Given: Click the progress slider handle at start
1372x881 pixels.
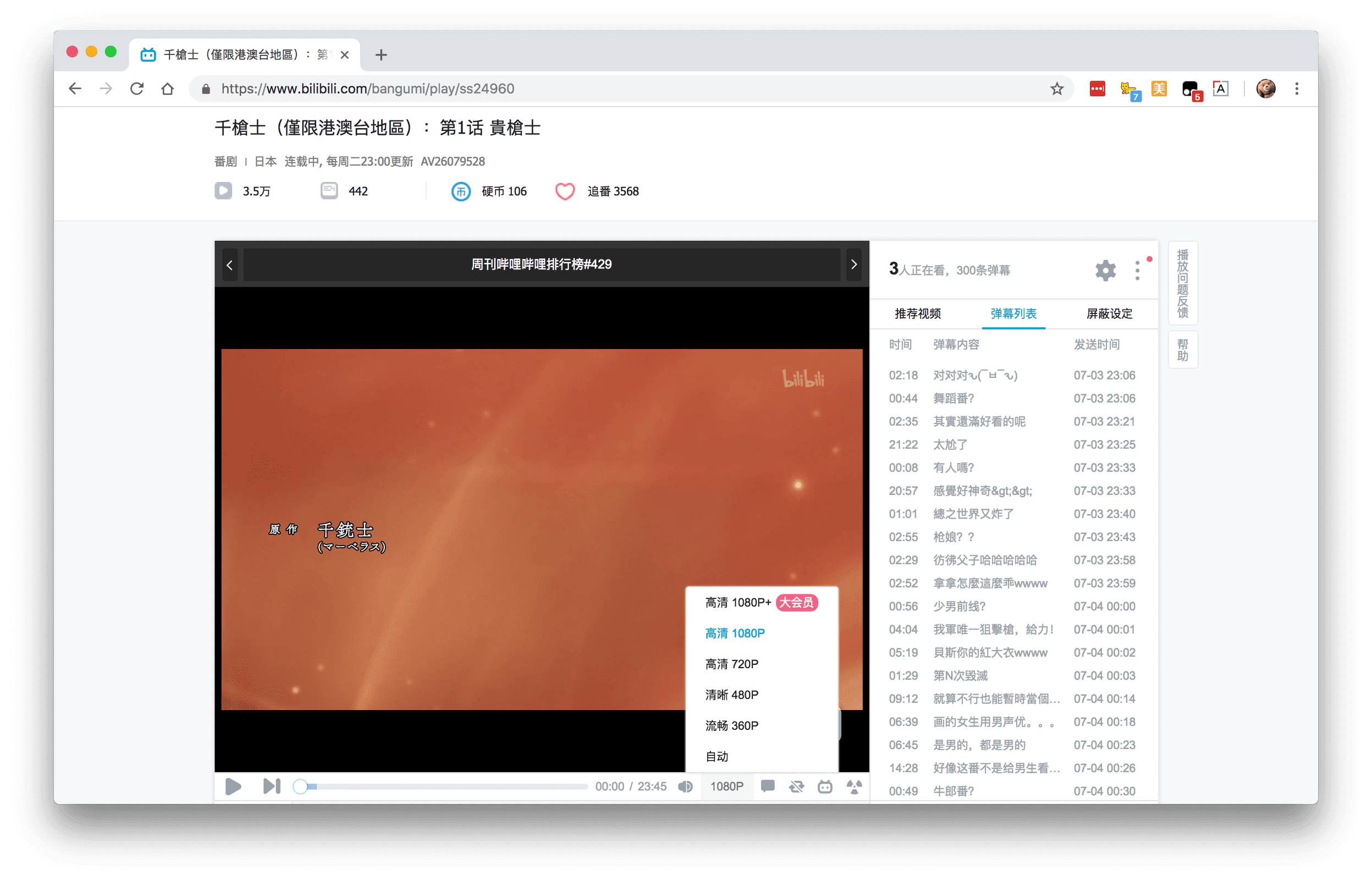Looking at the screenshot, I should (300, 786).
